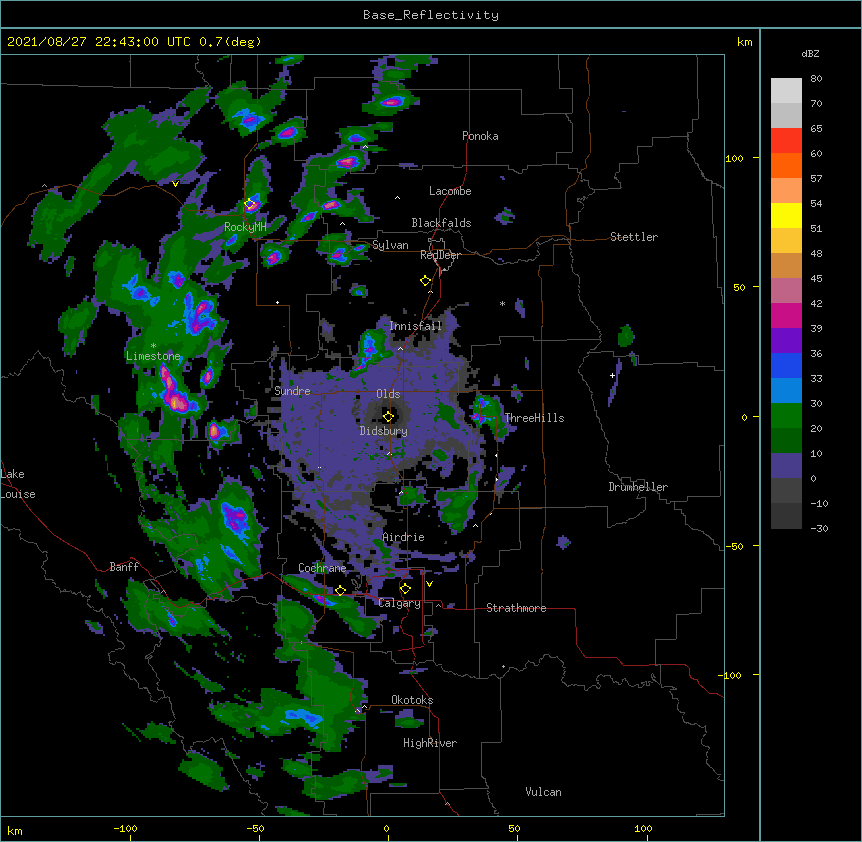Click the 45 value in dBZ legend
The image size is (862, 842).
(816, 279)
